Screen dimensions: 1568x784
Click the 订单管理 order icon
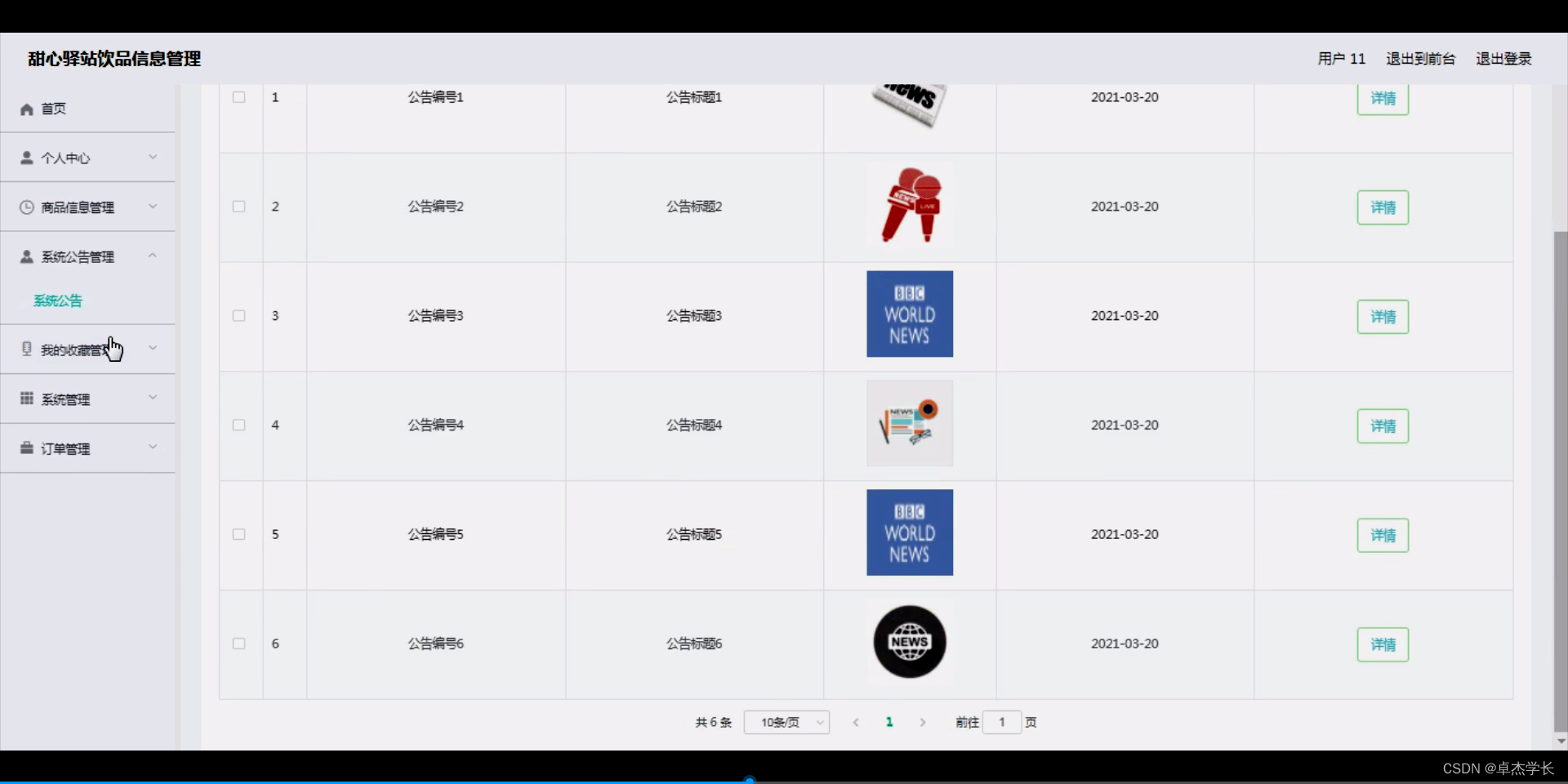[x=25, y=448]
